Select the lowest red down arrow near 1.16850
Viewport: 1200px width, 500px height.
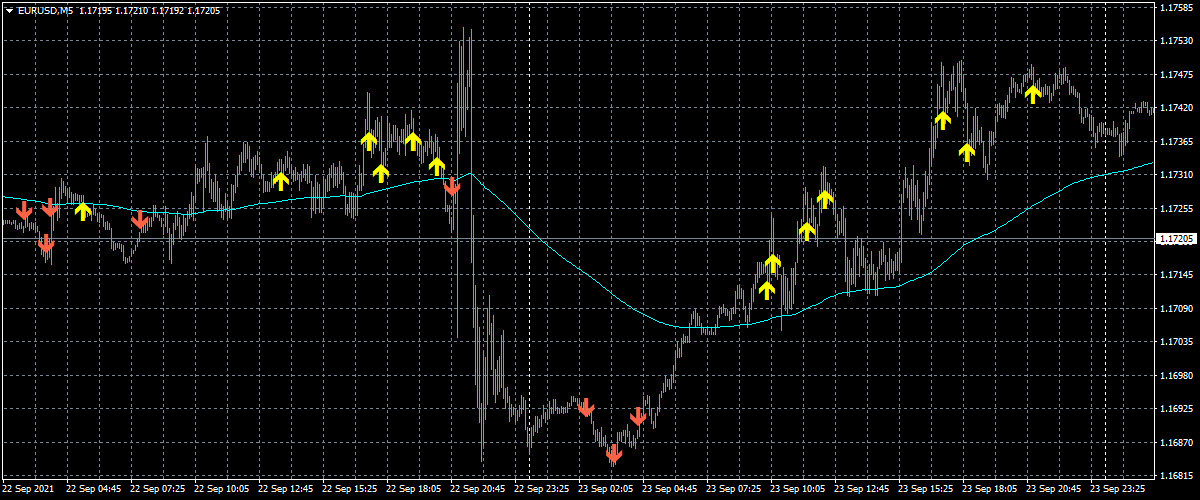coord(614,454)
